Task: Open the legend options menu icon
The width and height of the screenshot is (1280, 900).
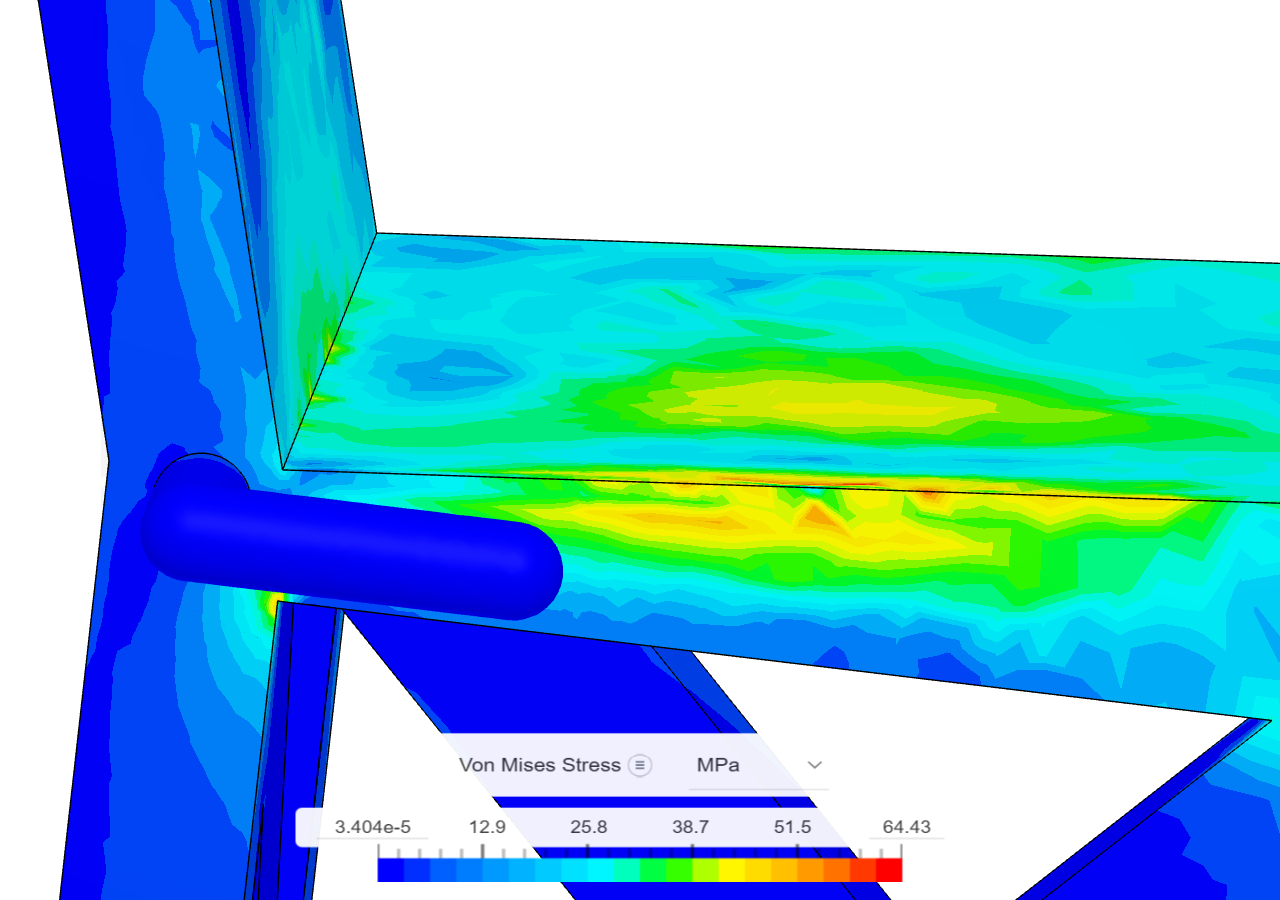Action: click(640, 765)
